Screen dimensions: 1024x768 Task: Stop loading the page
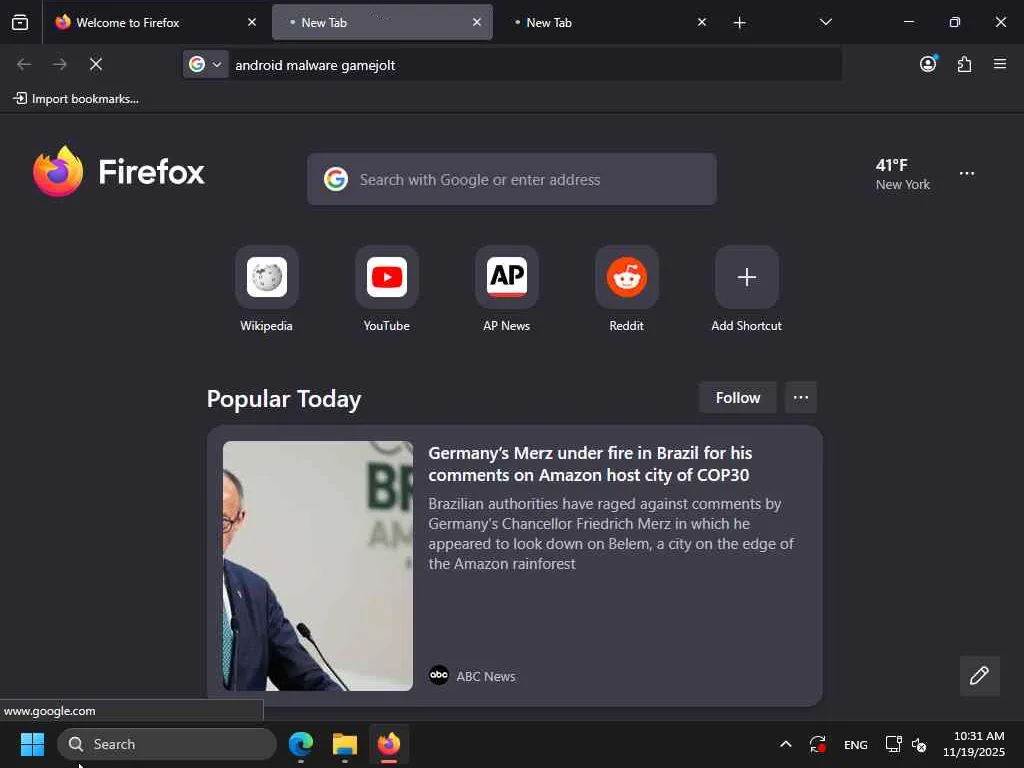point(96,65)
